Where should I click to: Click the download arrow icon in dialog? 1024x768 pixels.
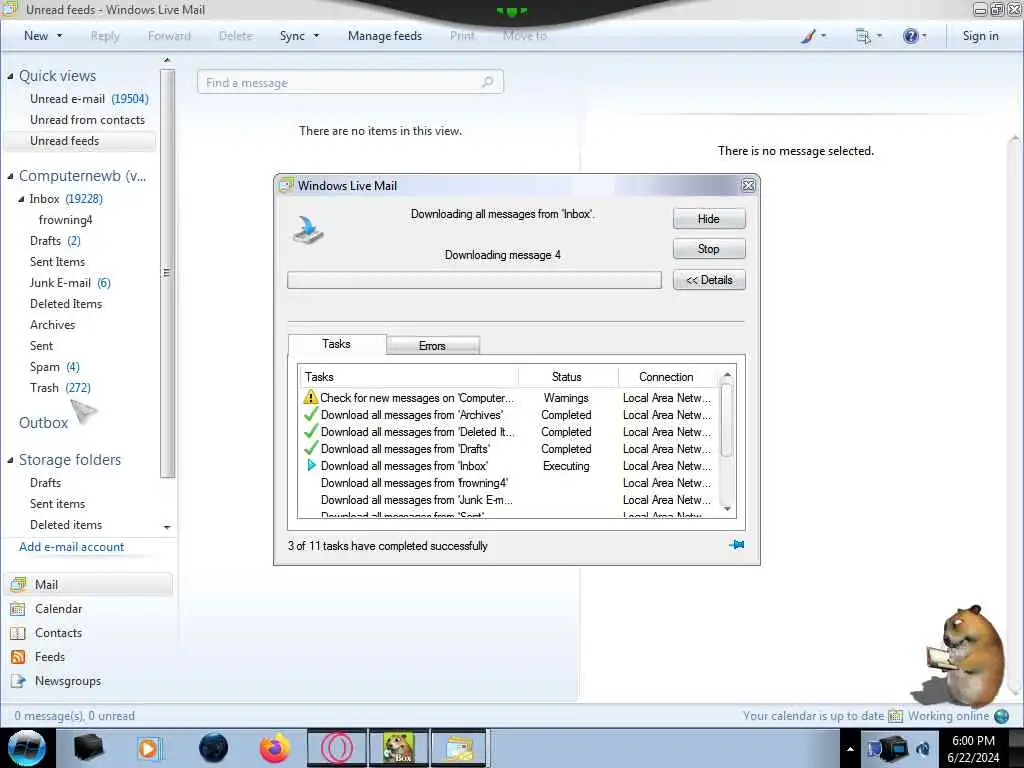point(308,231)
